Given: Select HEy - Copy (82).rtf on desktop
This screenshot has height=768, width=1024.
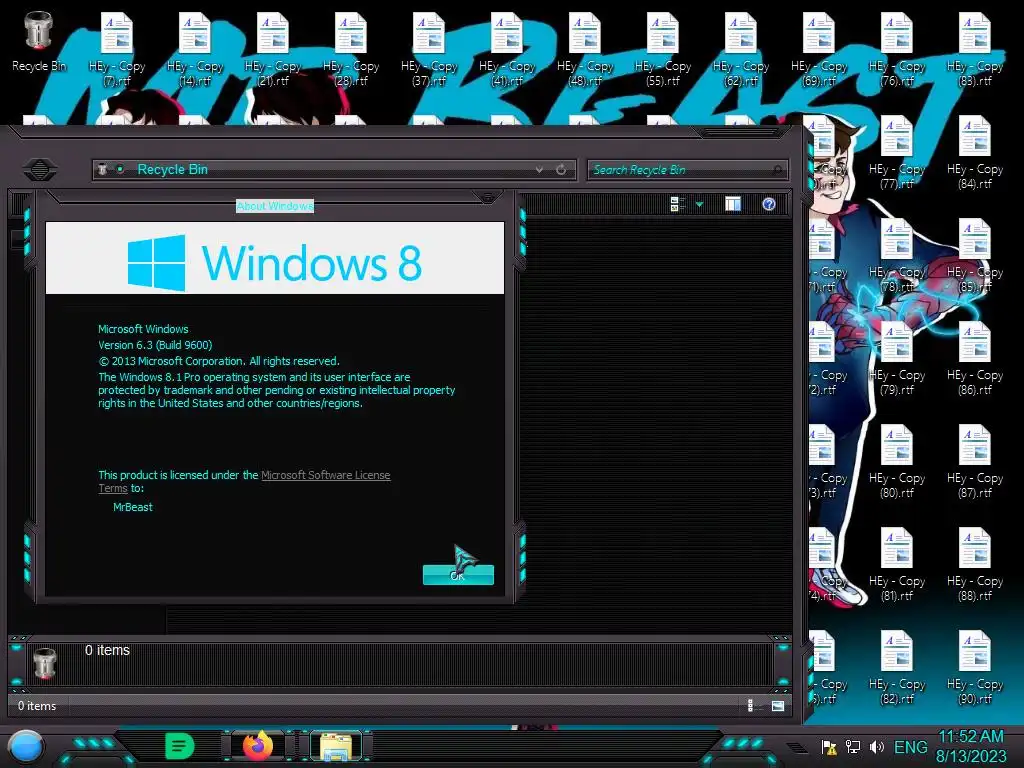Looking at the screenshot, I should point(897,667).
